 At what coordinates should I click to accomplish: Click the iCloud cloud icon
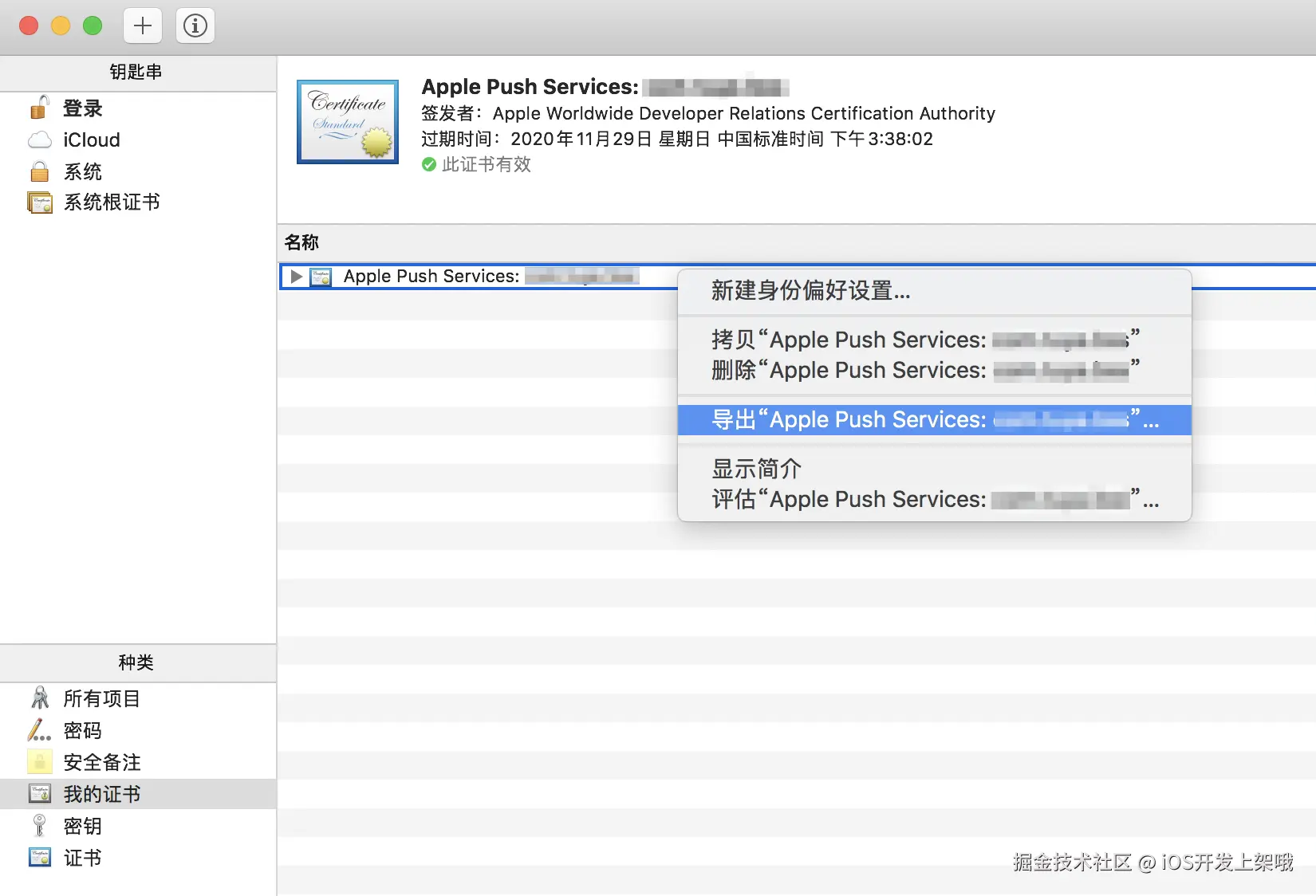pyautogui.click(x=40, y=140)
